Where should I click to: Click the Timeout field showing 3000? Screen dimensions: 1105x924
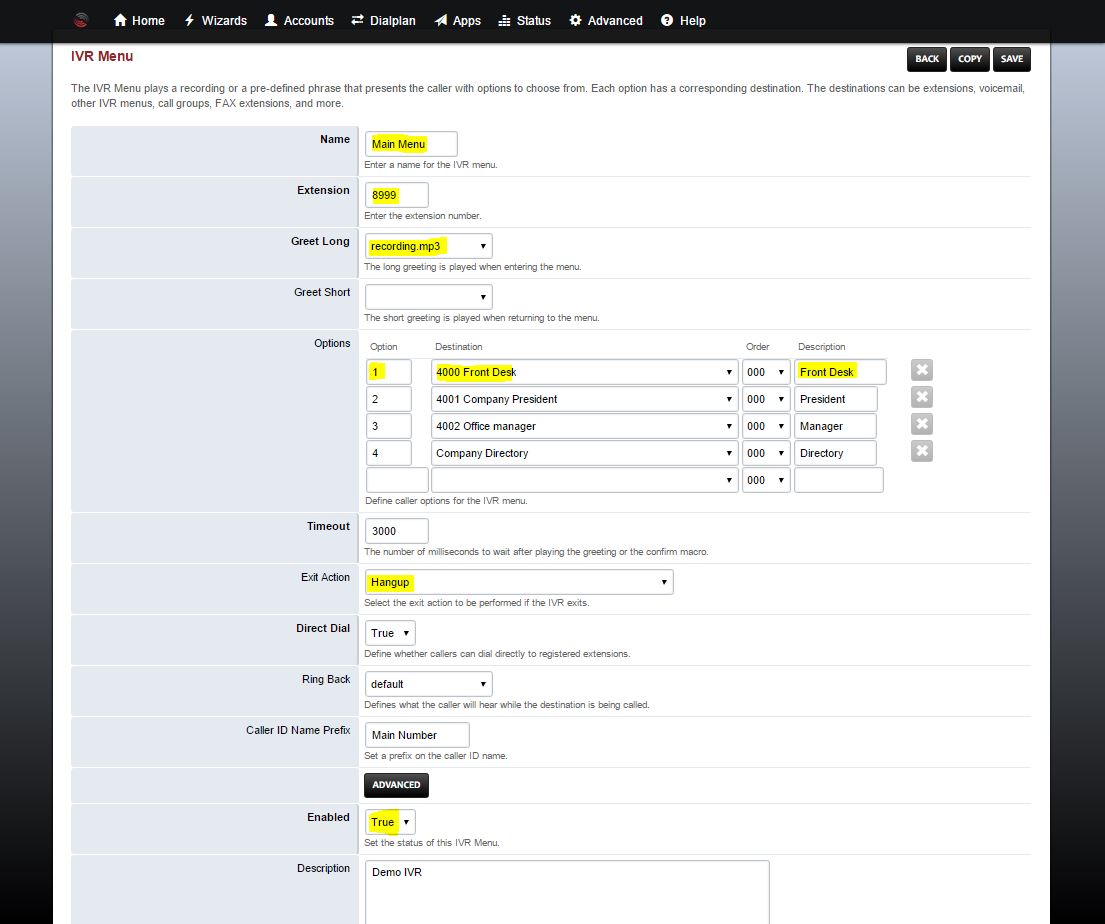[x=396, y=531]
